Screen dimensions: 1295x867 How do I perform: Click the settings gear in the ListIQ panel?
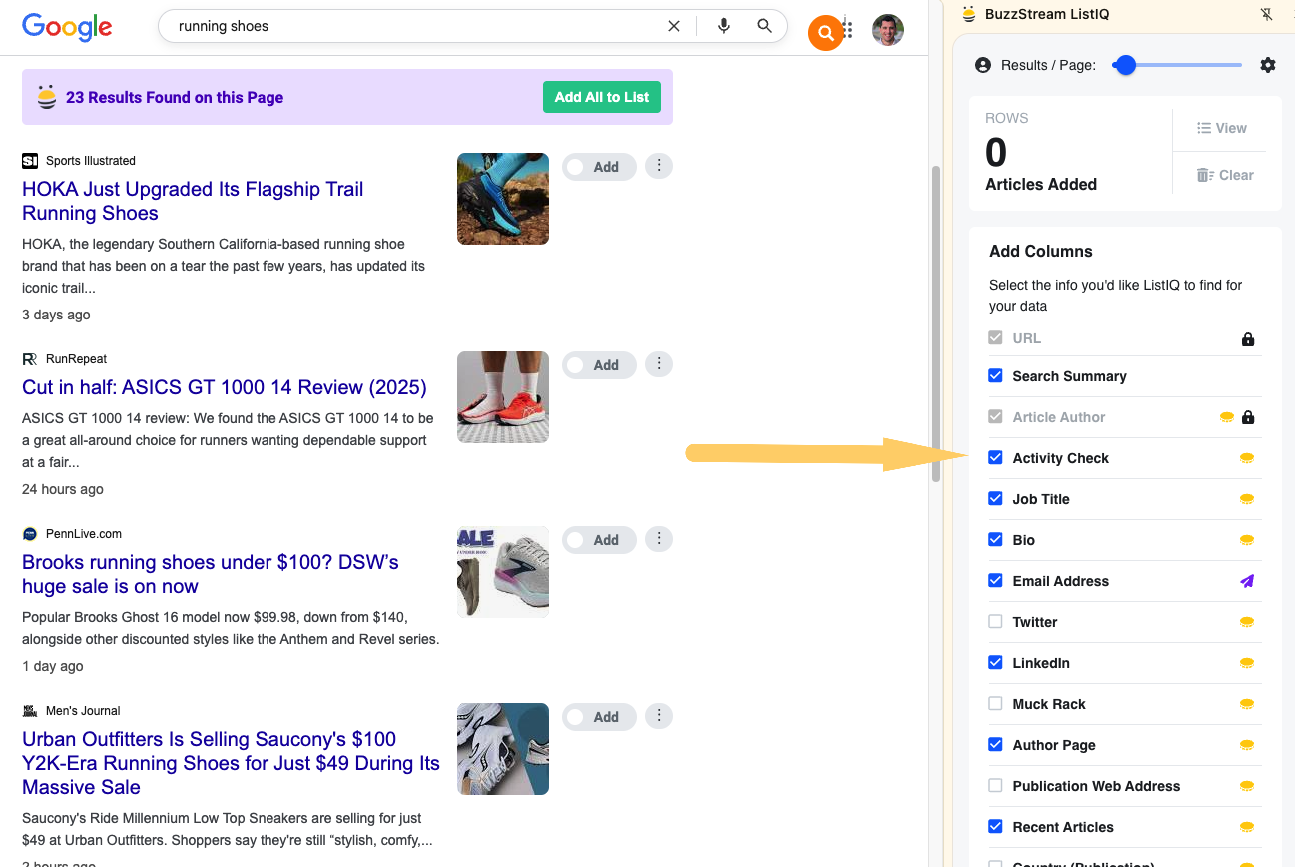[x=1267, y=64]
